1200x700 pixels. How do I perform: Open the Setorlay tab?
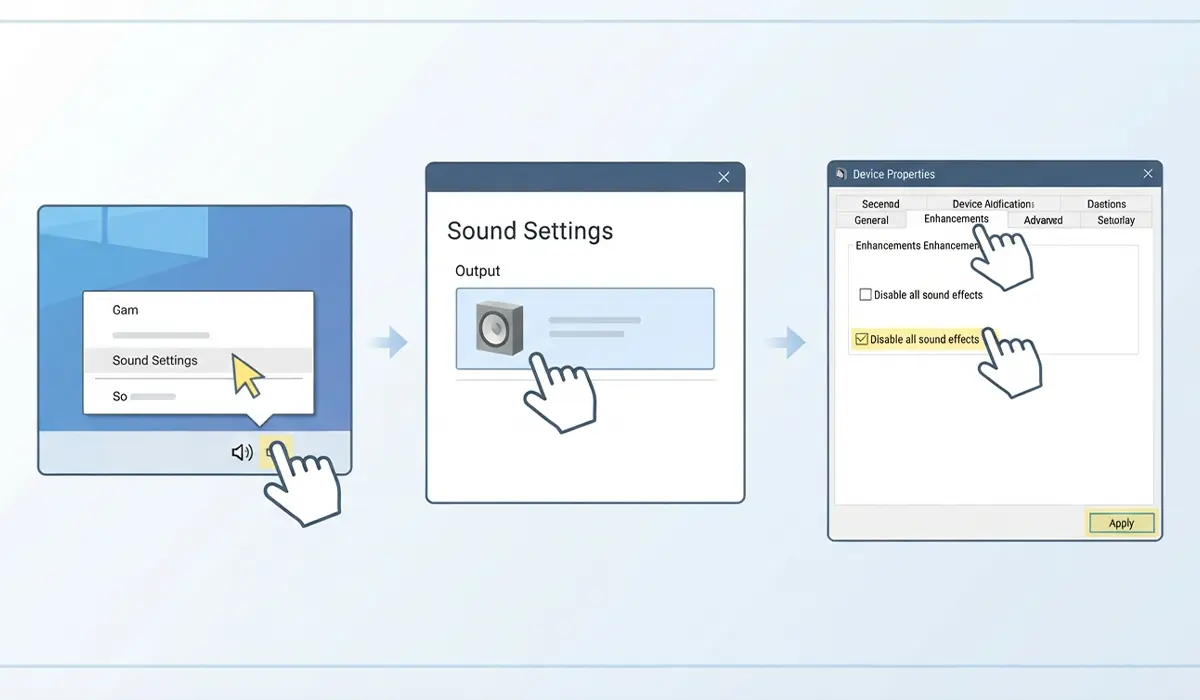point(1116,220)
